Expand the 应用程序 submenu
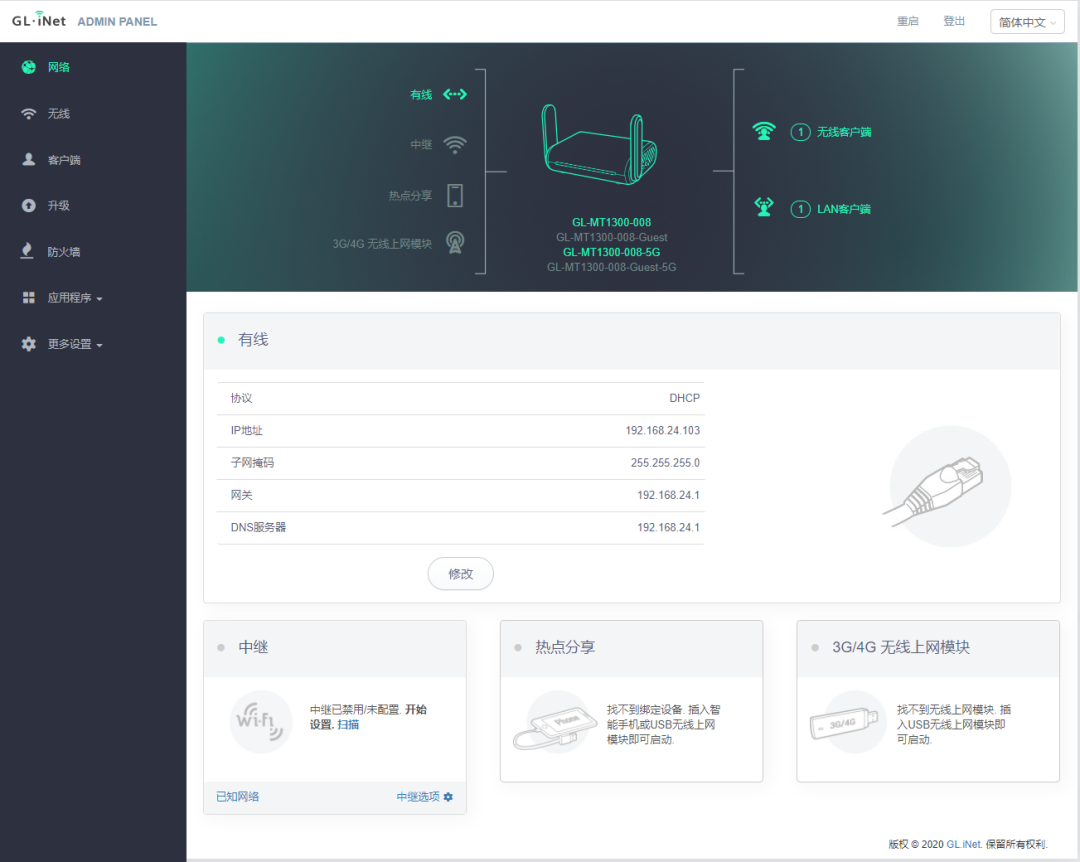Screen dimensions: 1080x862 (x=74, y=298)
